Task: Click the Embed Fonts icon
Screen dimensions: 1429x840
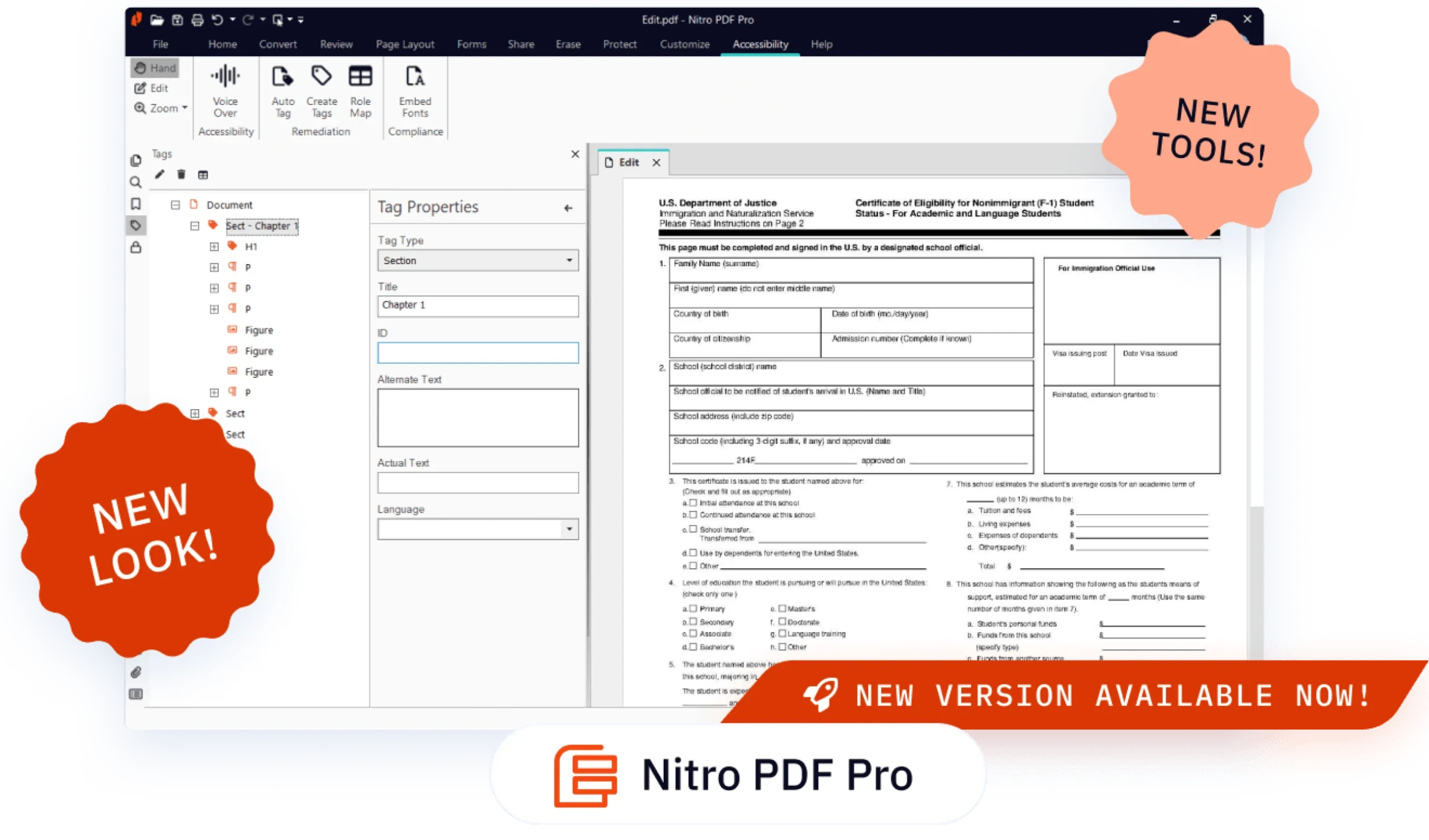Action: point(415,76)
